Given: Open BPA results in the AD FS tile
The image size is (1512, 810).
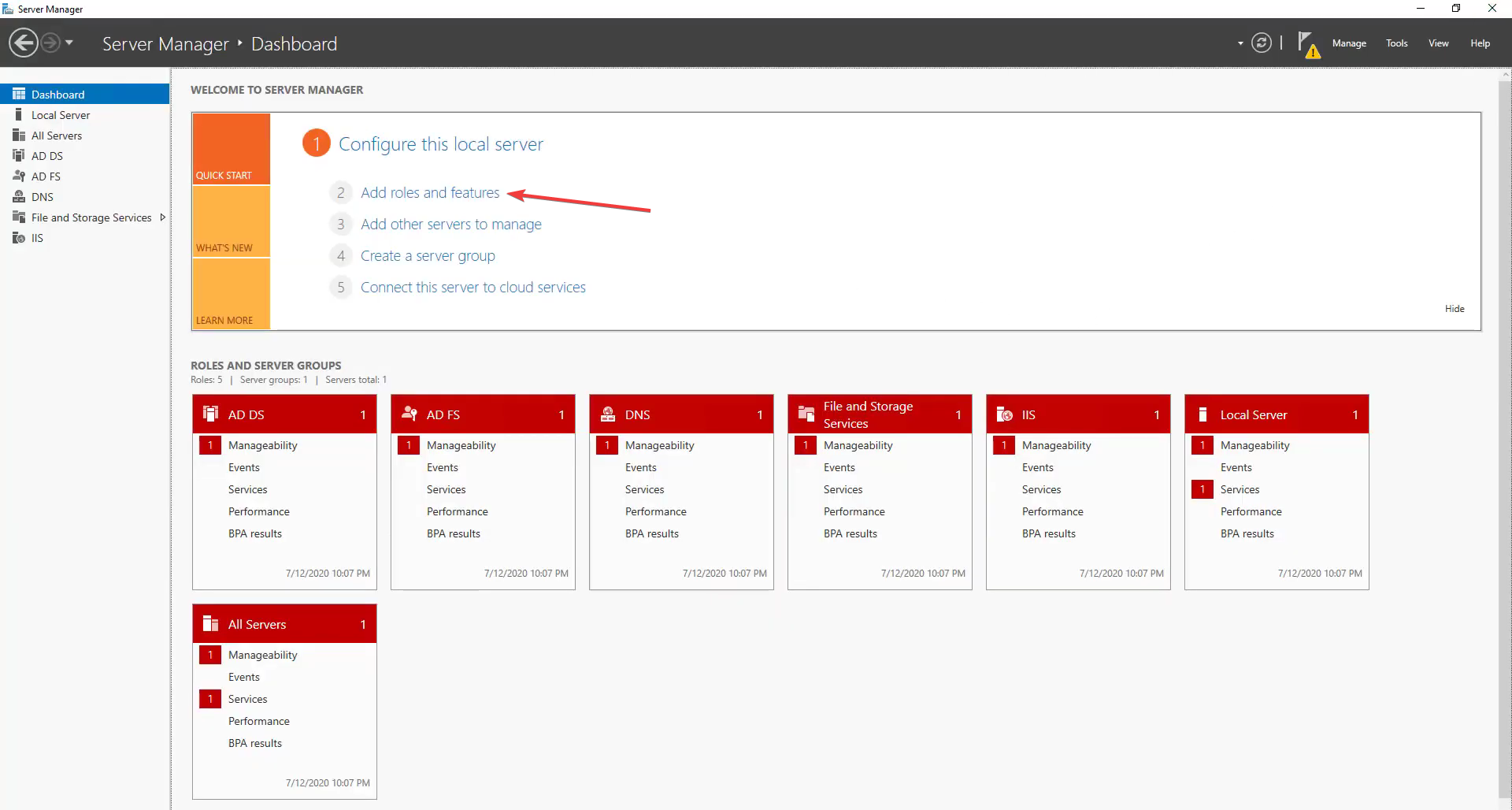Looking at the screenshot, I should (x=454, y=533).
